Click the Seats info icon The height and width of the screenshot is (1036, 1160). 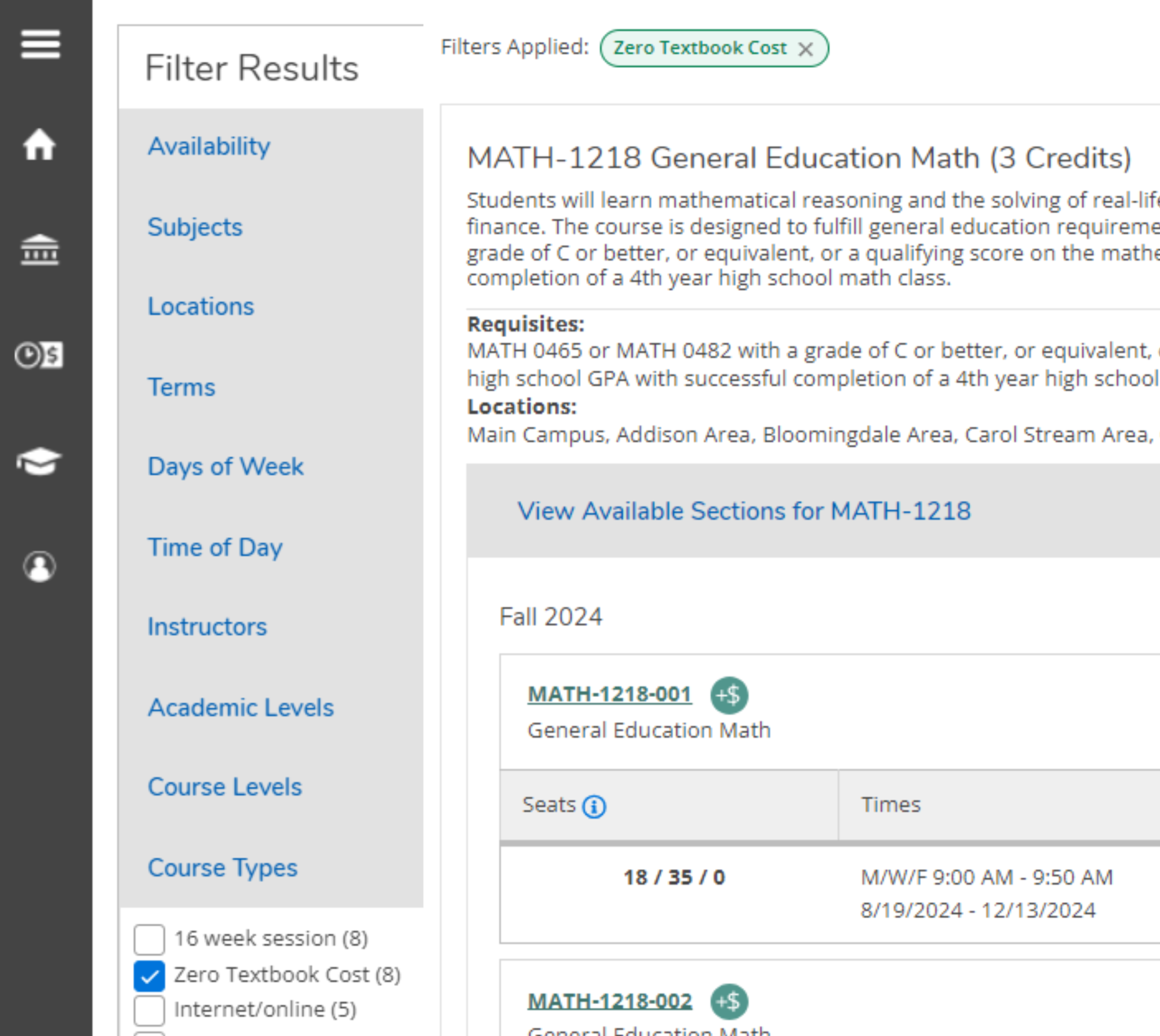coord(594,806)
